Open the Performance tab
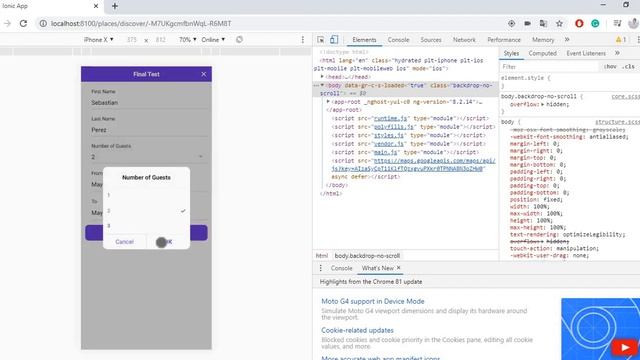 504,40
